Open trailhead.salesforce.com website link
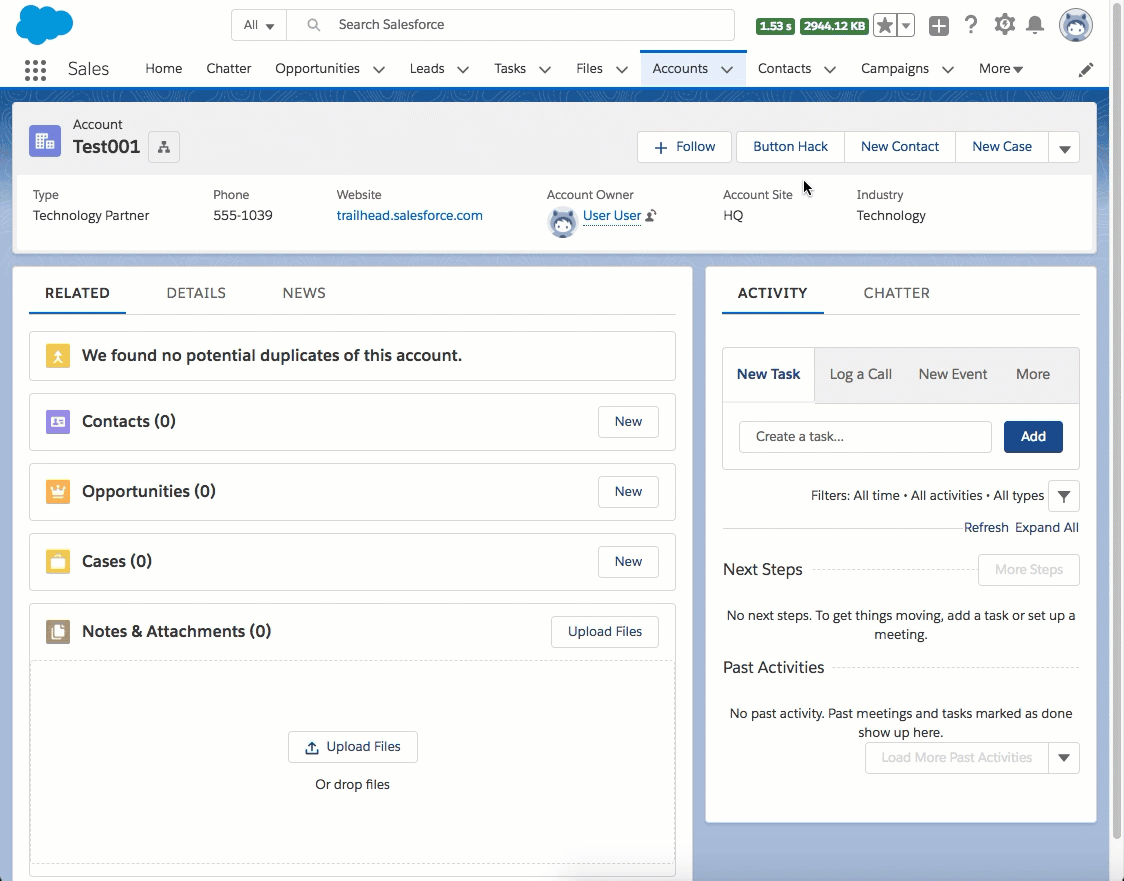This screenshot has width=1124, height=881. pos(409,215)
